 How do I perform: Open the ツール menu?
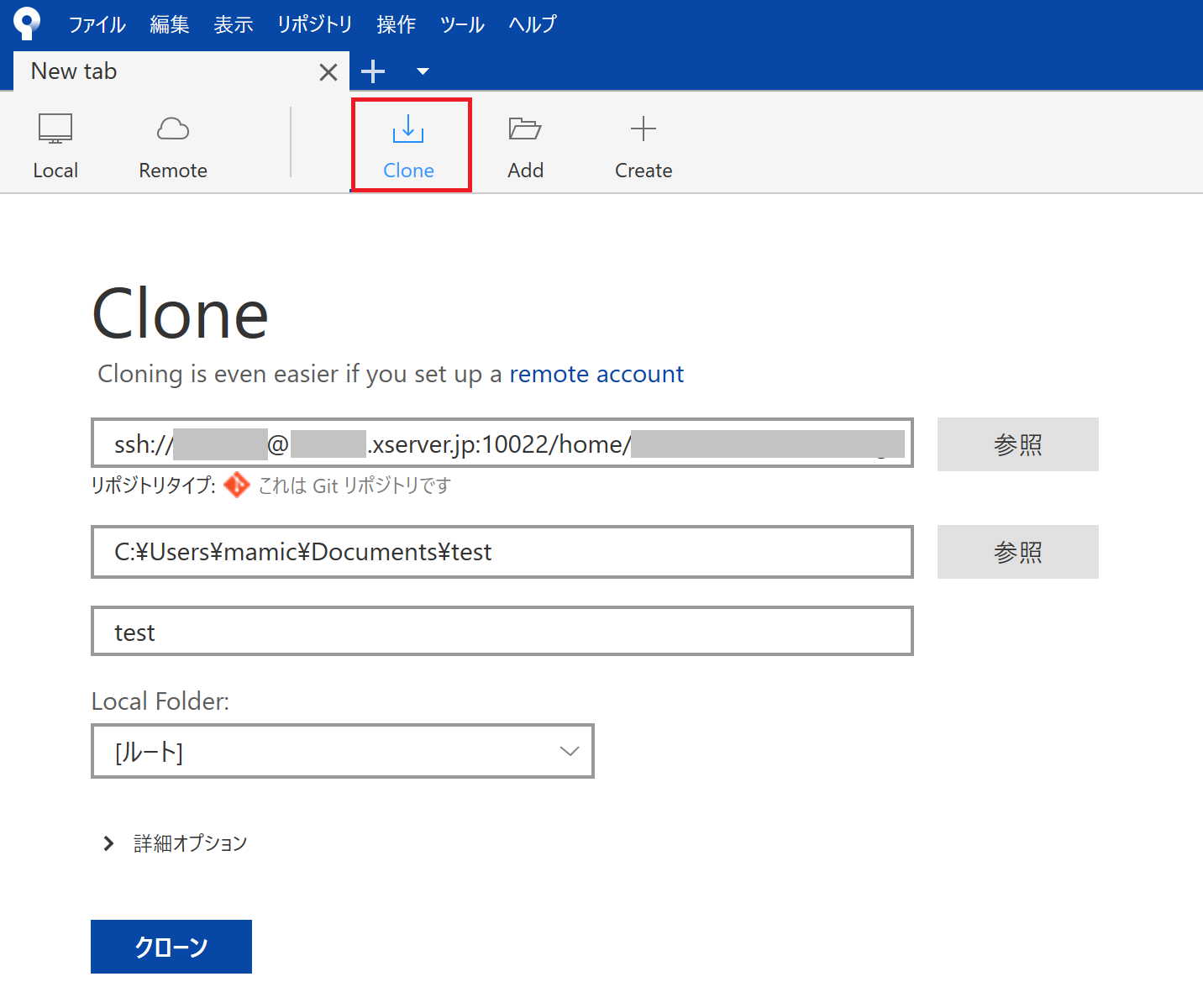coord(462,24)
